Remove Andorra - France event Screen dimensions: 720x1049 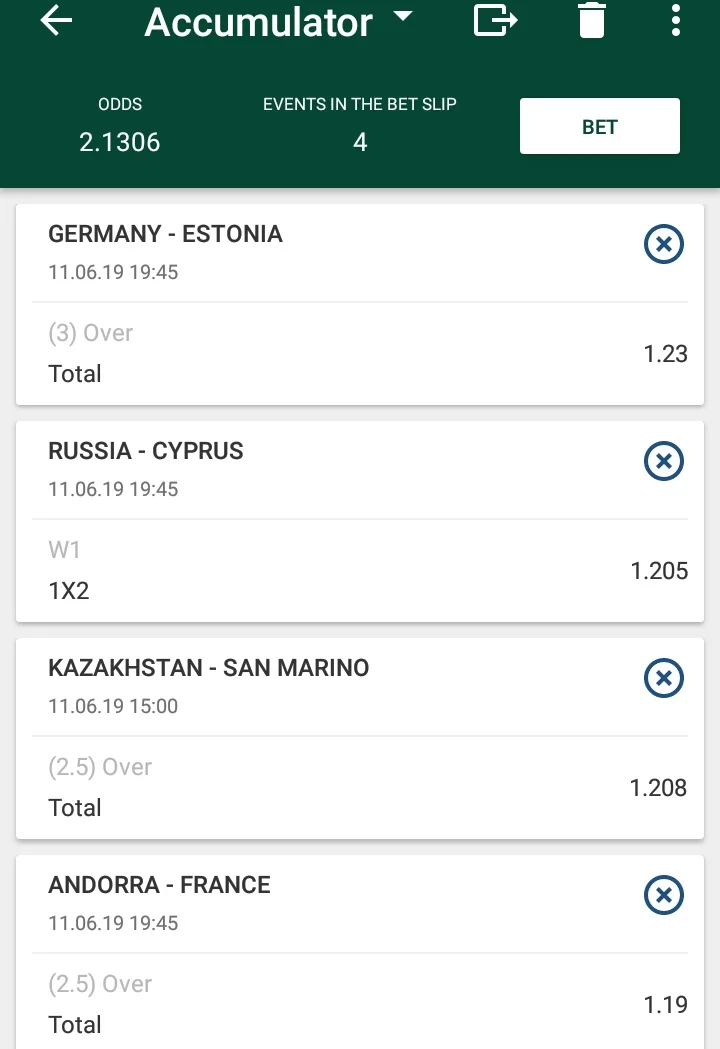663,896
